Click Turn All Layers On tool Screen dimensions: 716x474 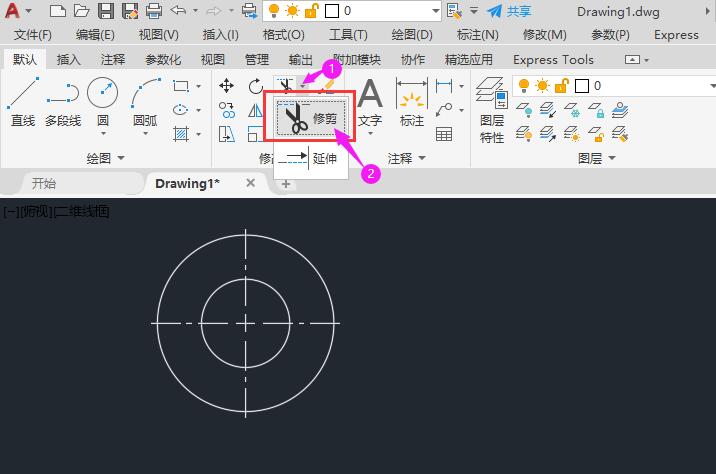524,134
